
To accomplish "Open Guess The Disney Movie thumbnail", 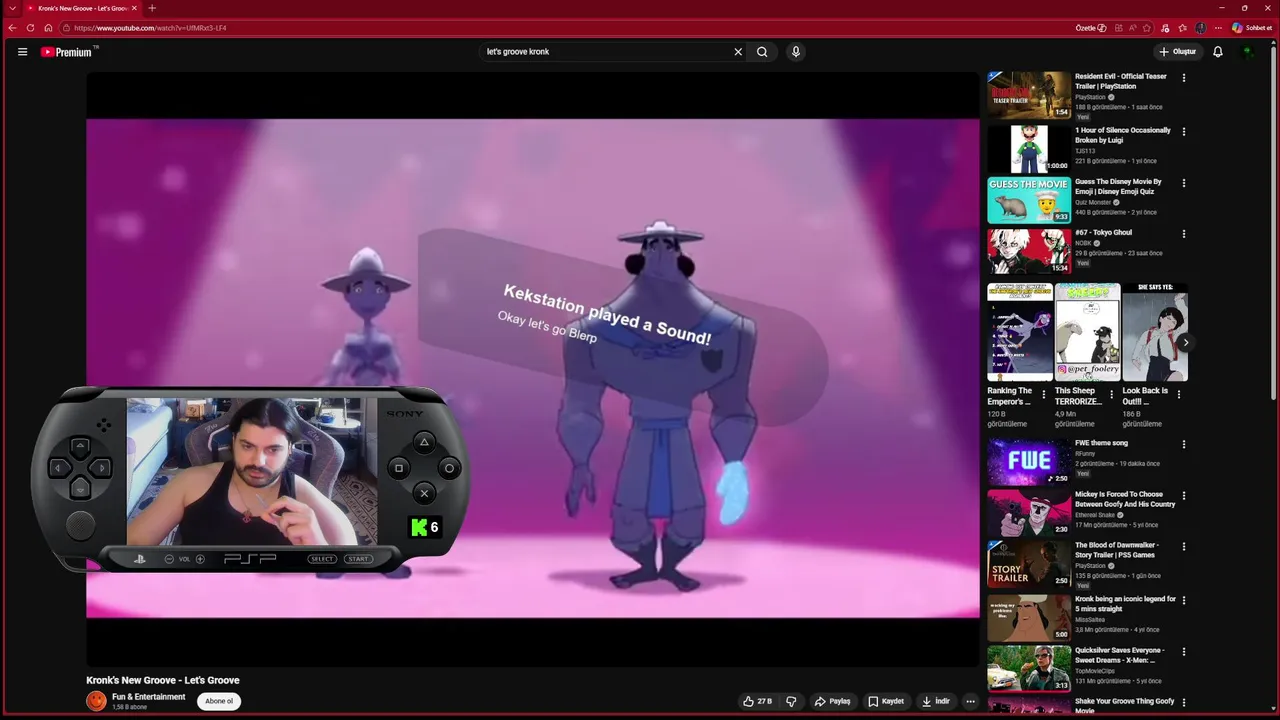I will [x=1029, y=200].
